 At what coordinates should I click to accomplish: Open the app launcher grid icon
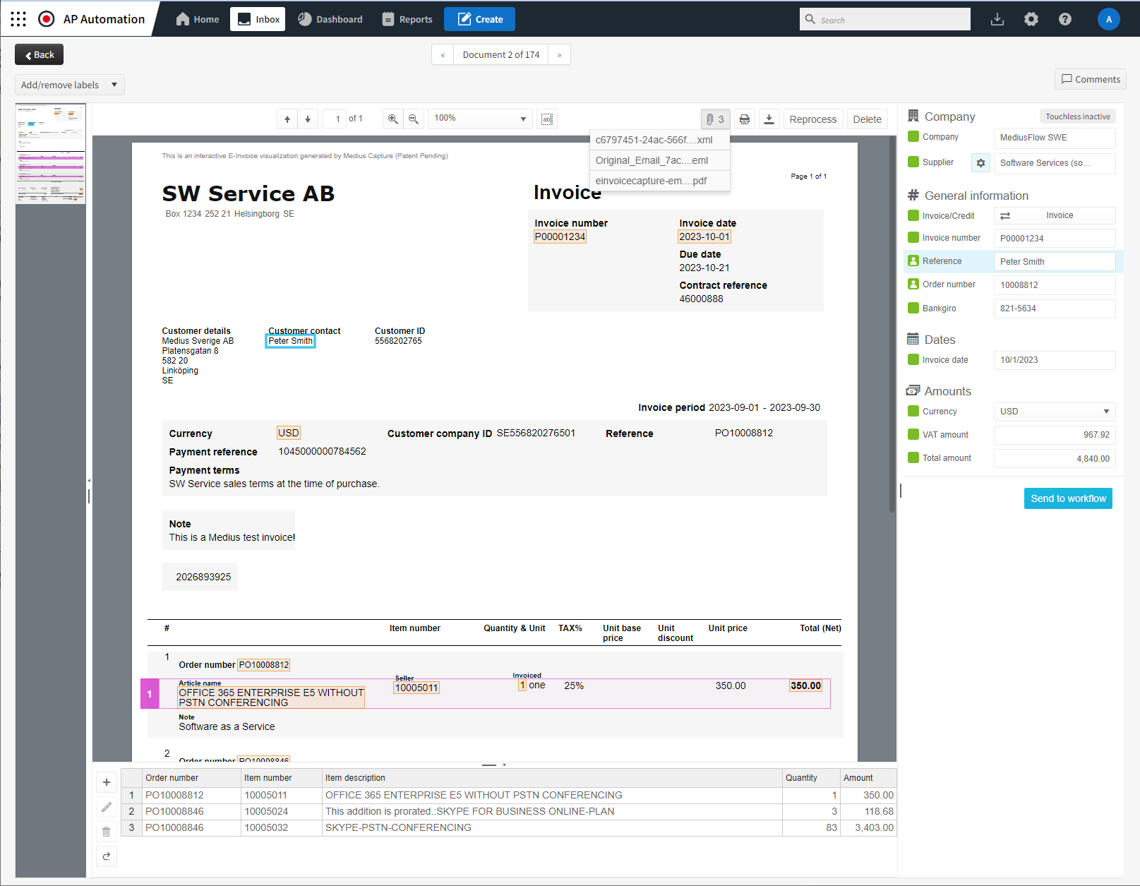(18, 19)
